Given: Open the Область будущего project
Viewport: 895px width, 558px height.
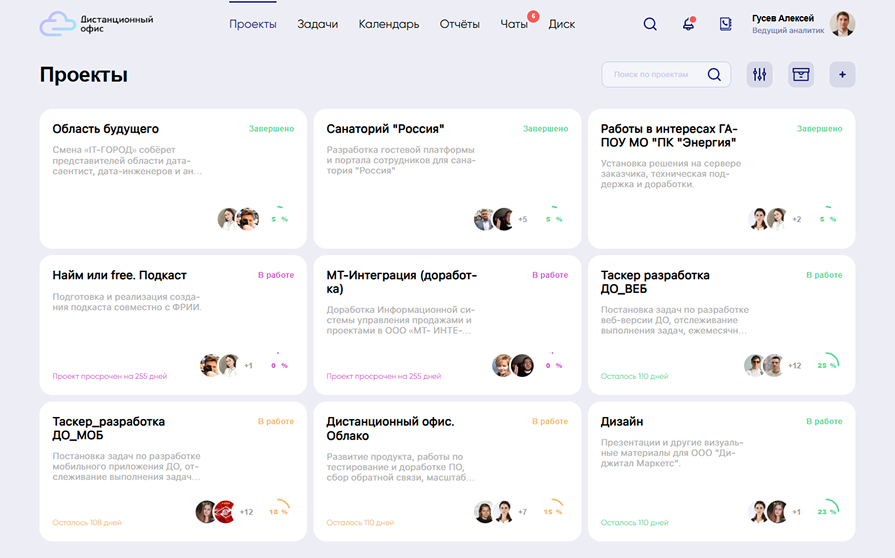Looking at the screenshot, I should 105,129.
